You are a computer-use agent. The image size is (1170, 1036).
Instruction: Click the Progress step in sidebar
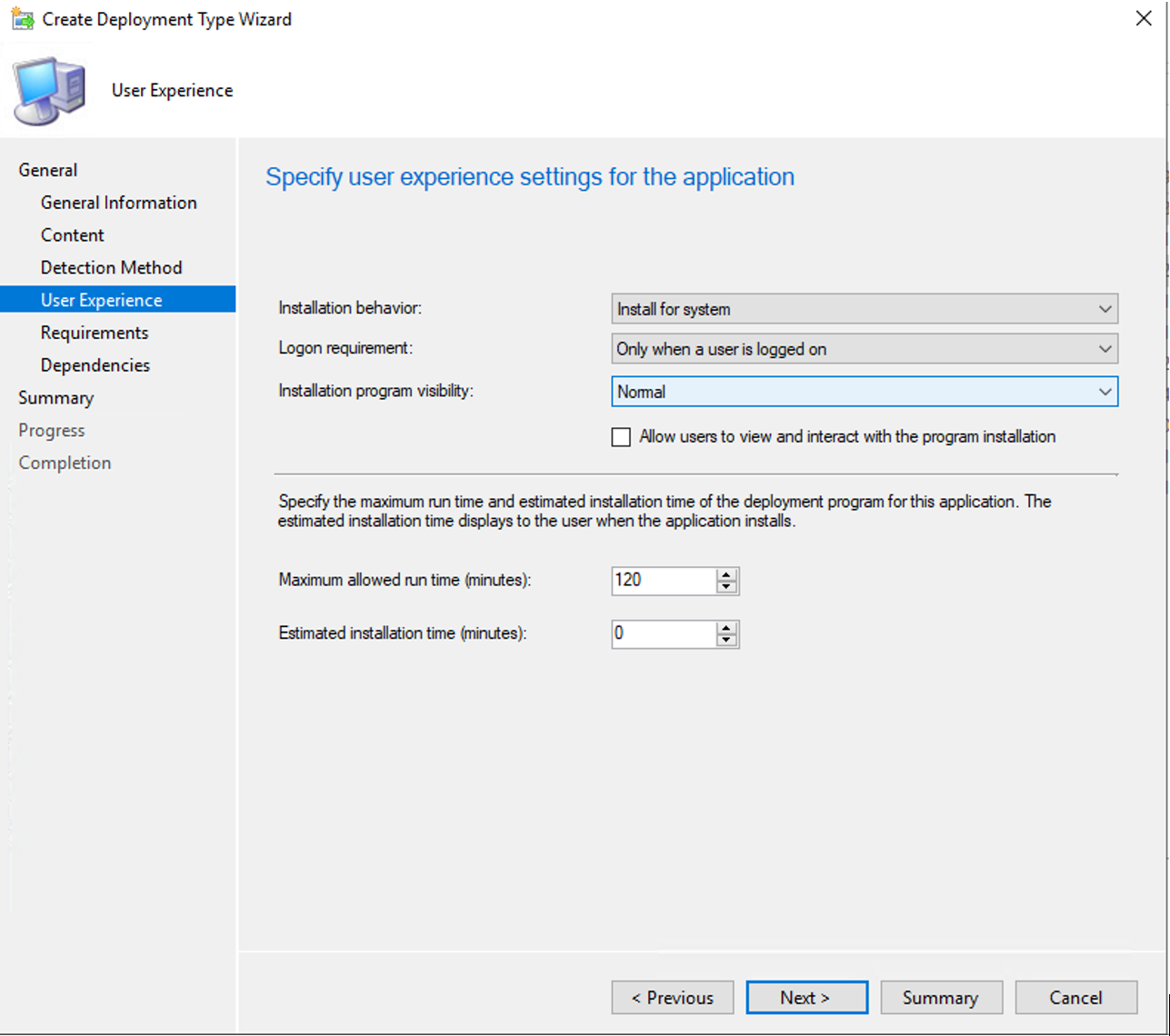[52, 431]
